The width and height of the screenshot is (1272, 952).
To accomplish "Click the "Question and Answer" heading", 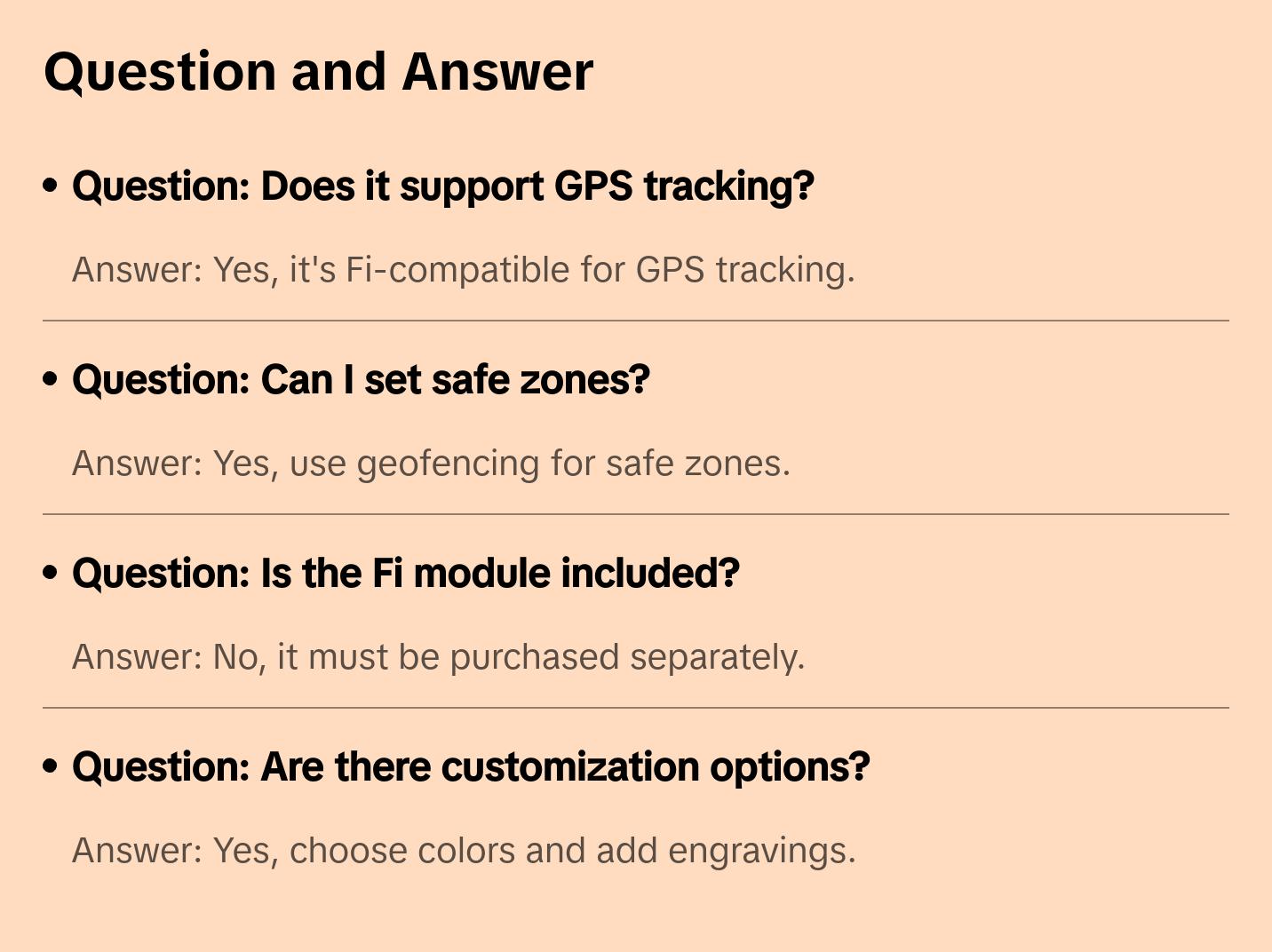I will coord(318,71).
